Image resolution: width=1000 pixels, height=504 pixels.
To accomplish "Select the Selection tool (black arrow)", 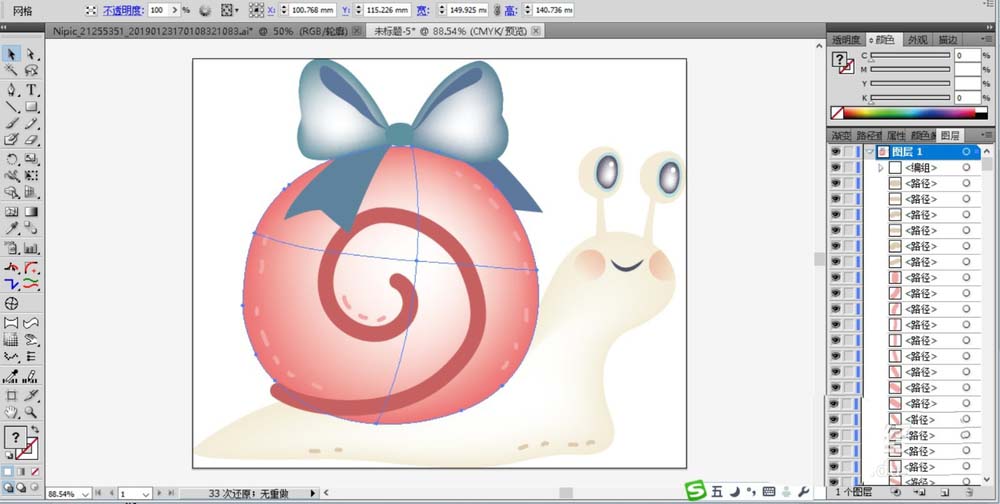I will pos(11,54).
